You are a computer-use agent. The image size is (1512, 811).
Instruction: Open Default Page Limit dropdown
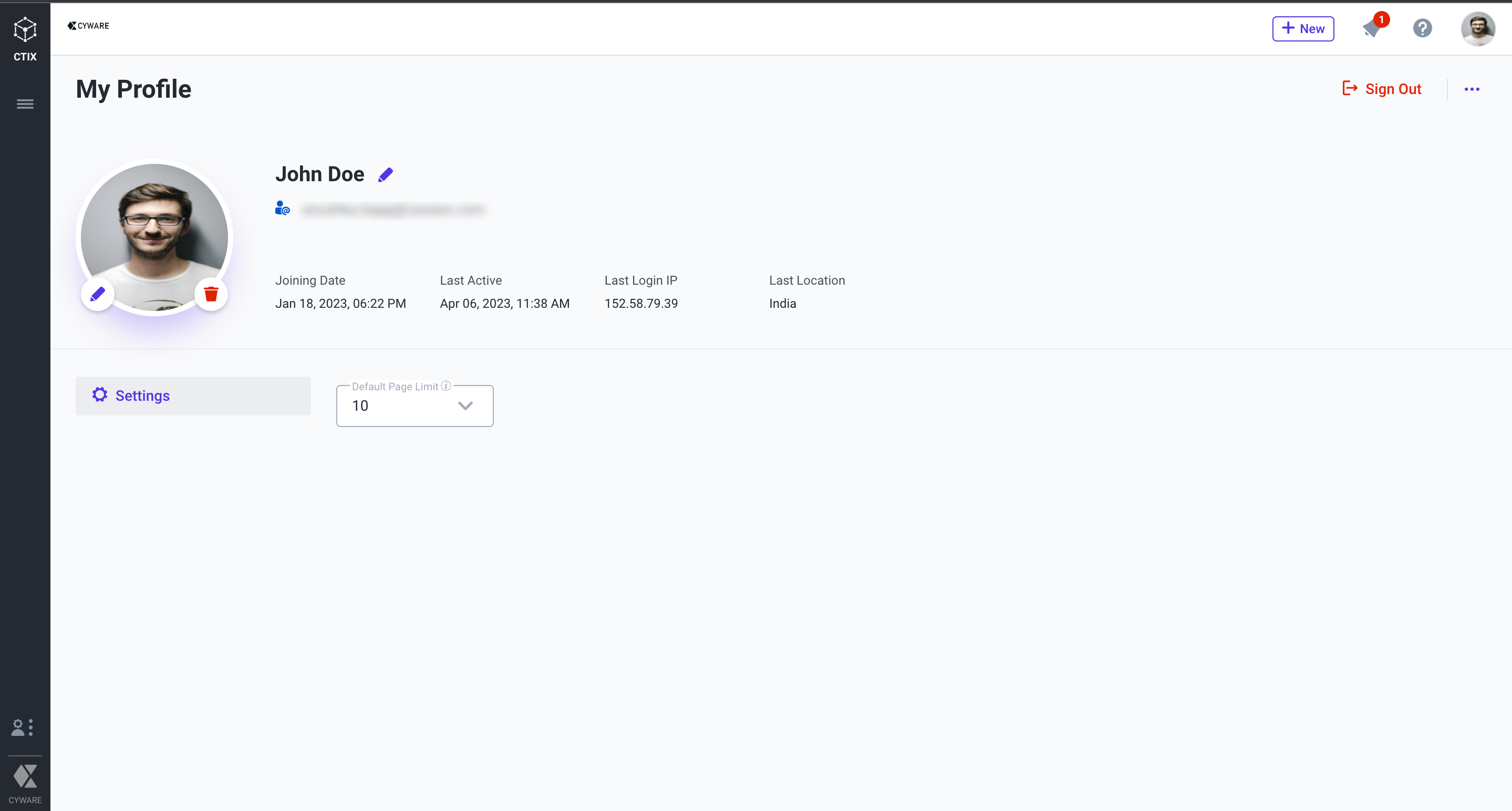399,405
